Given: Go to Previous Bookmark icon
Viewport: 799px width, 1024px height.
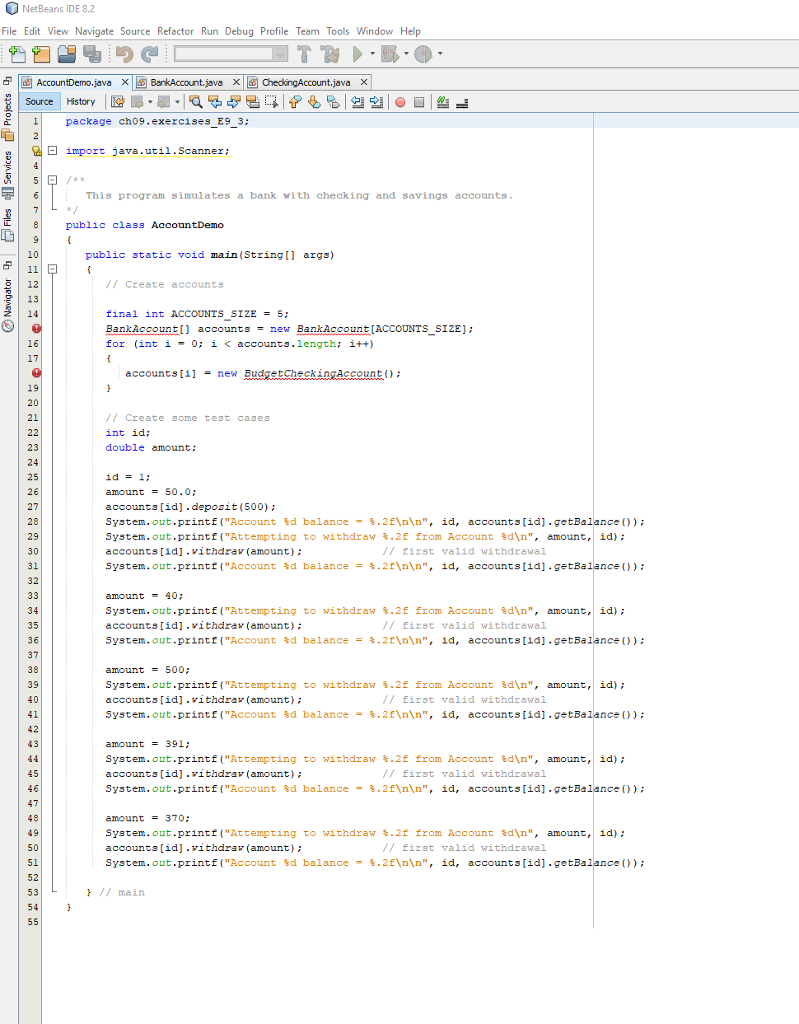Looking at the screenshot, I should tap(295, 102).
